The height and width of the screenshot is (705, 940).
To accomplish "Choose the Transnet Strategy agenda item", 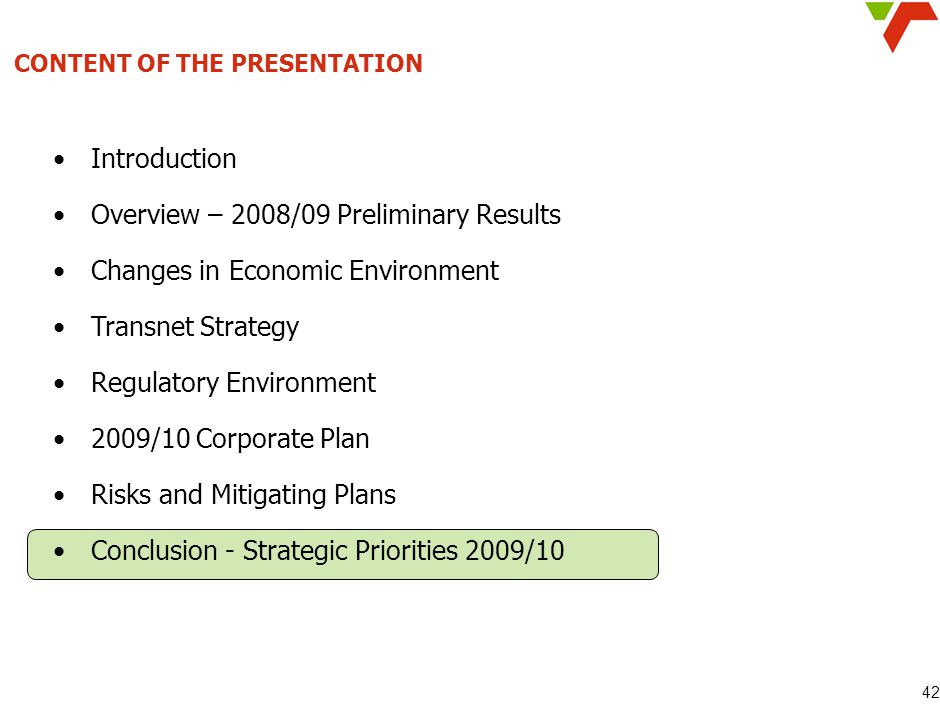I will tap(195, 327).
